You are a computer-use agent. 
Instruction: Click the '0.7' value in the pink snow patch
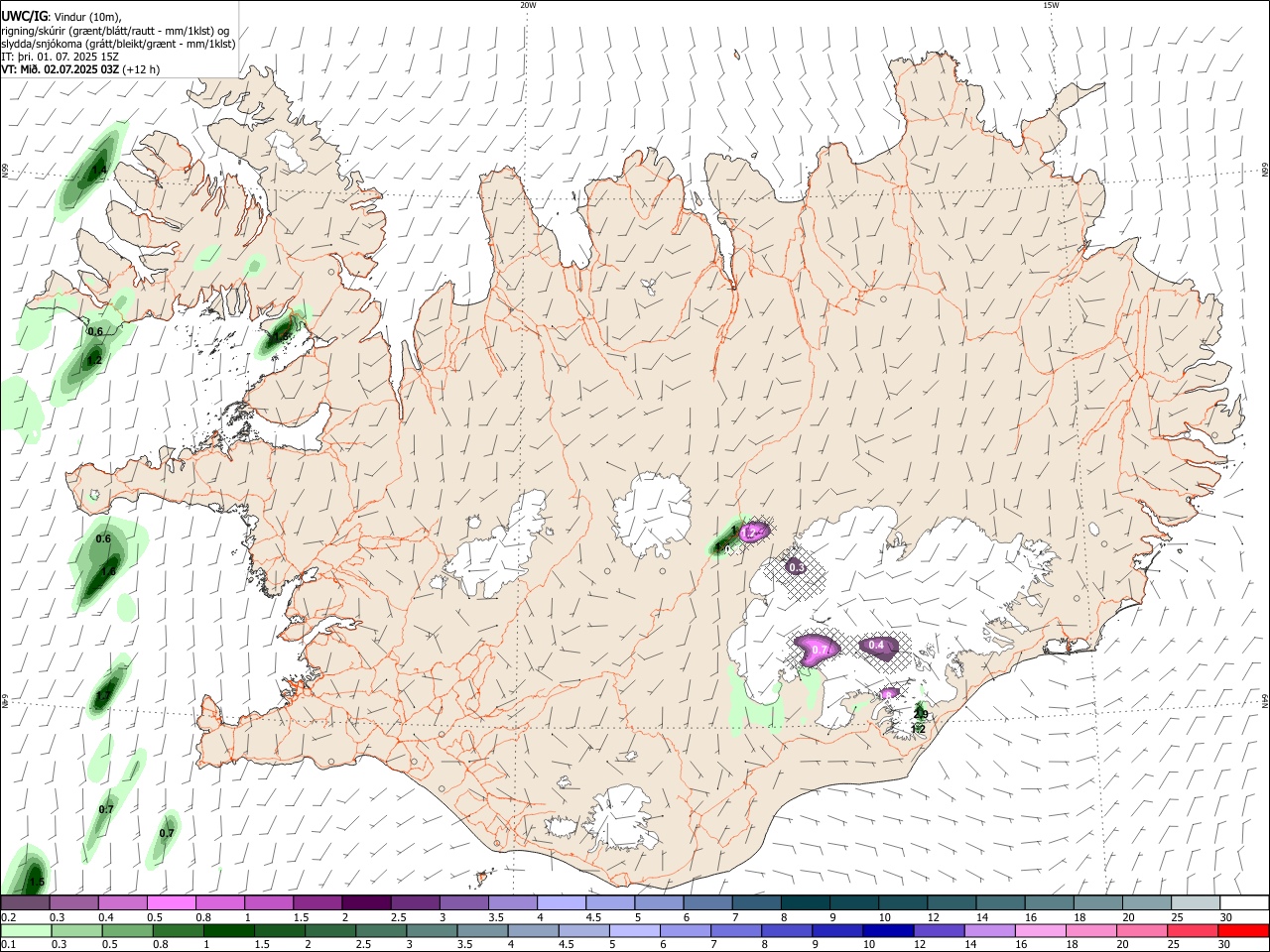(819, 651)
